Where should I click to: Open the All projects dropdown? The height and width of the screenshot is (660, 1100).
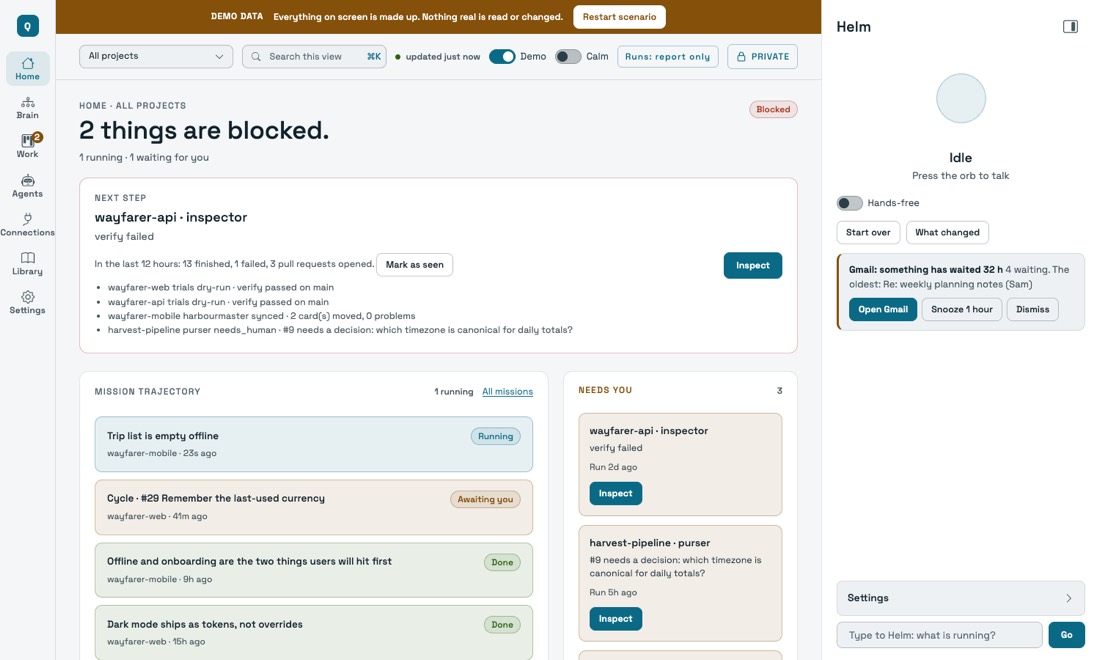coord(156,56)
